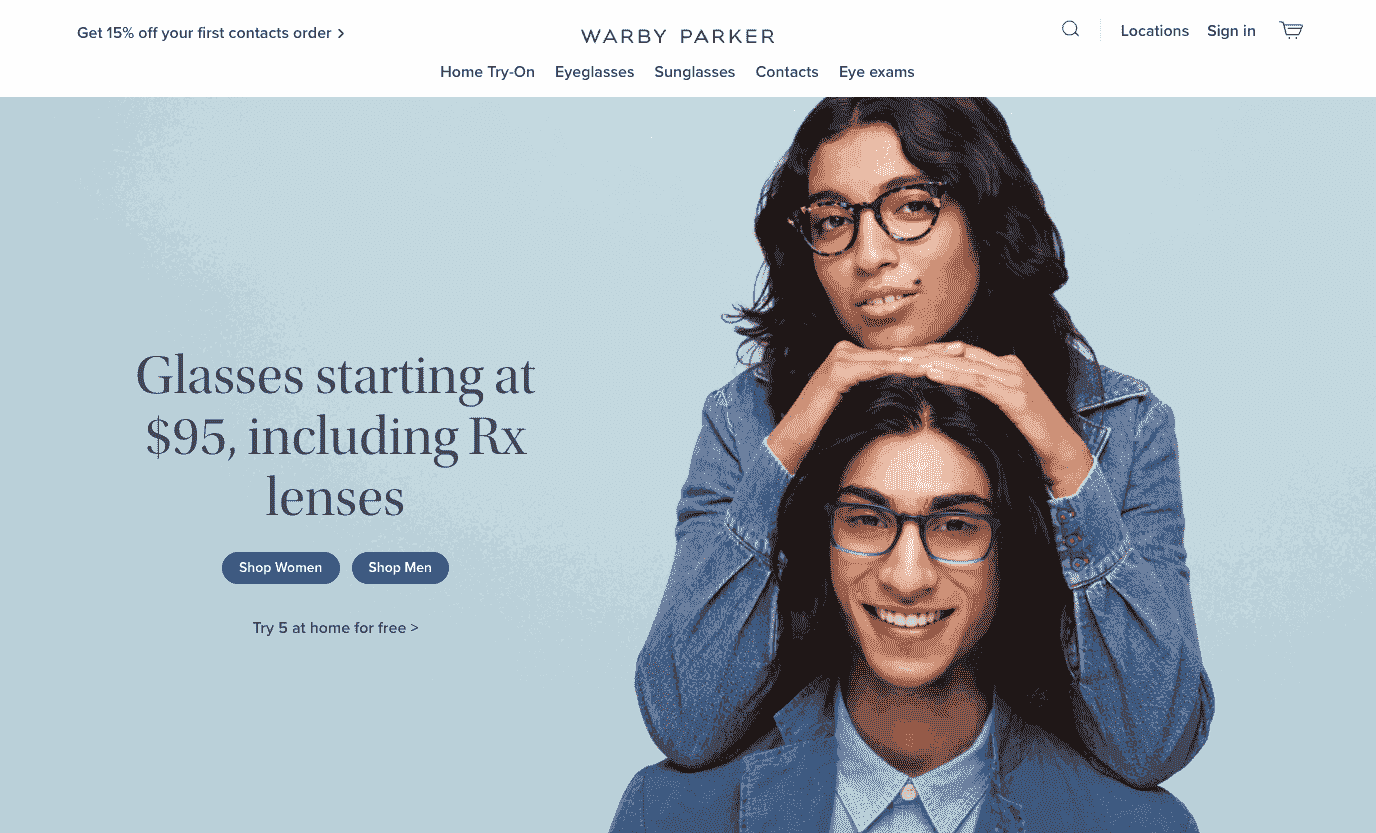Click the Glasses starting at $95 headline
The height and width of the screenshot is (833, 1376).
[x=336, y=436]
